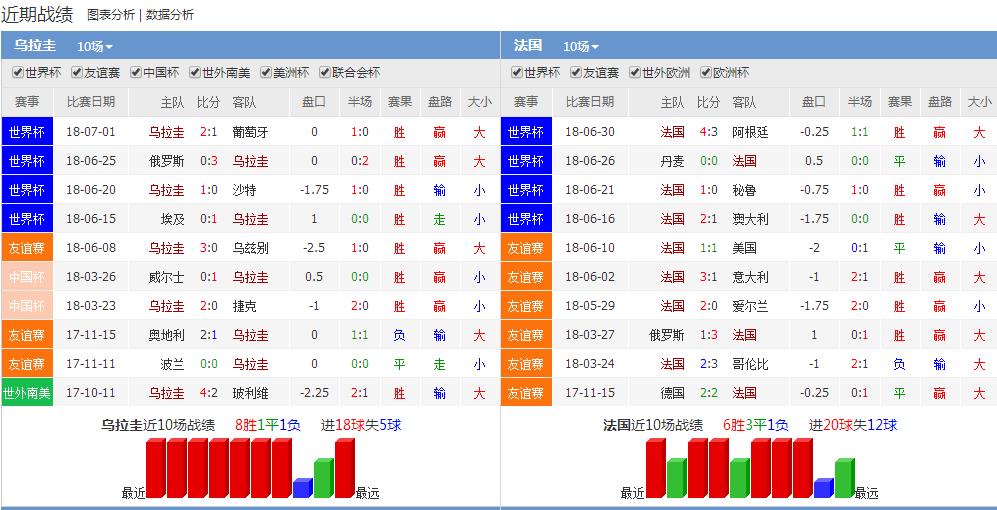Screen dimensions: 997x510
Task: Uncheck 中国杯 filter checkbox
Action: 136,73
